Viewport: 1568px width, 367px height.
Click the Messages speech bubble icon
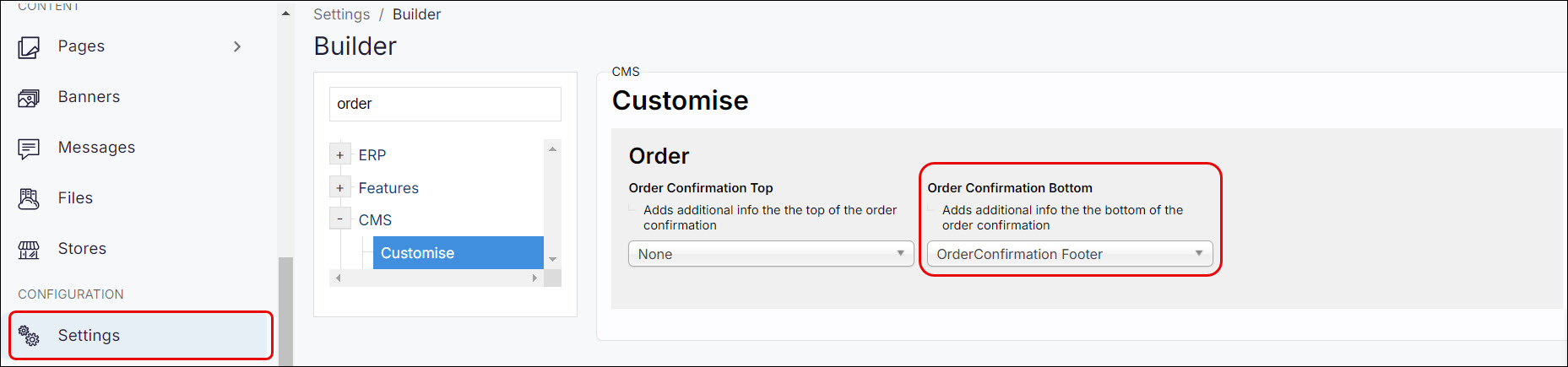tap(29, 148)
